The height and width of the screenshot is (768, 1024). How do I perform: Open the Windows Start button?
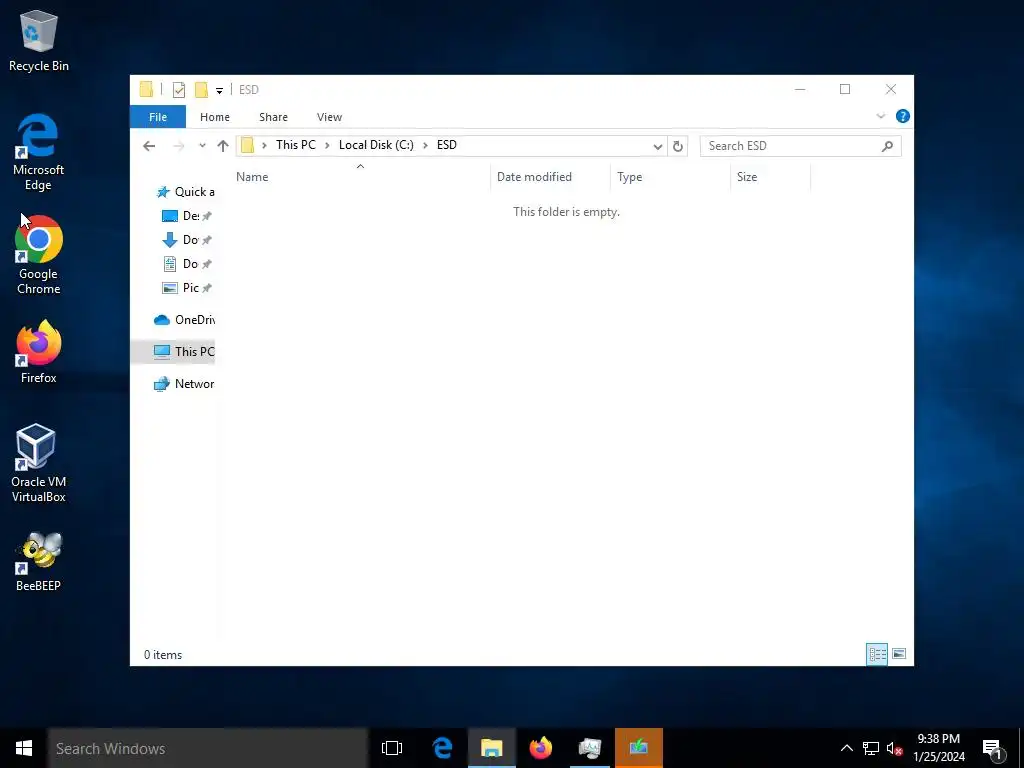(x=24, y=748)
